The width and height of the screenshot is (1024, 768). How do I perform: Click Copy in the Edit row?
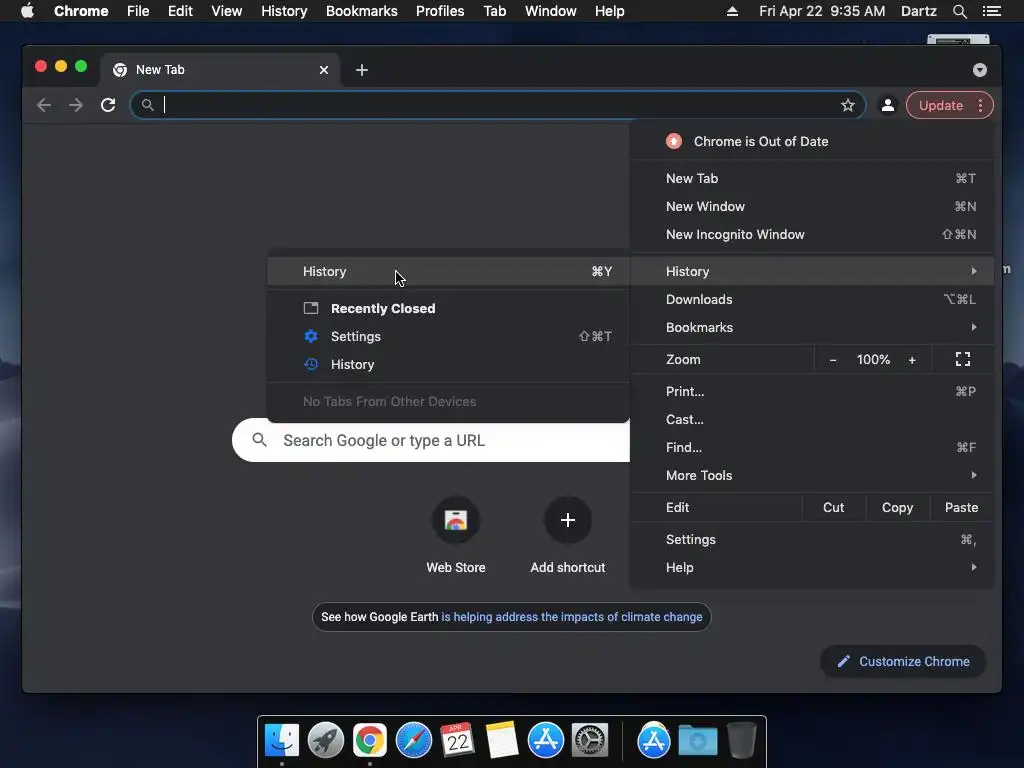point(897,507)
